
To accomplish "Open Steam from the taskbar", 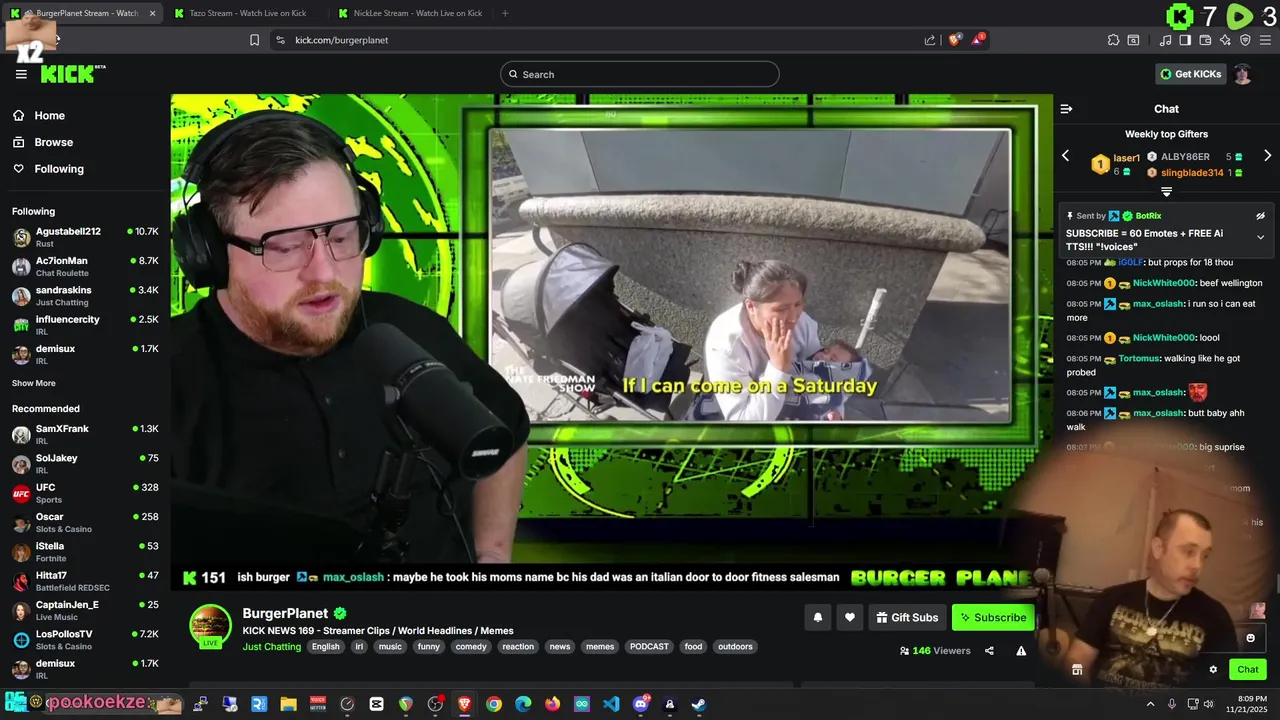I will (x=698, y=704).
